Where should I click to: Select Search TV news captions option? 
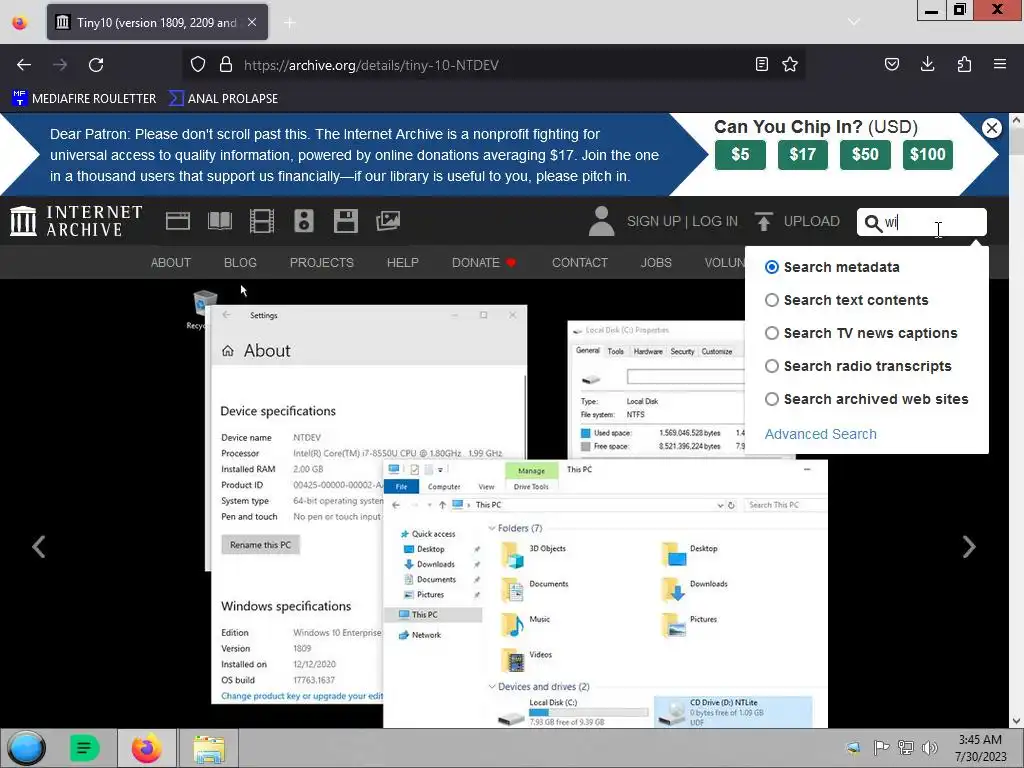pos(772,333)
